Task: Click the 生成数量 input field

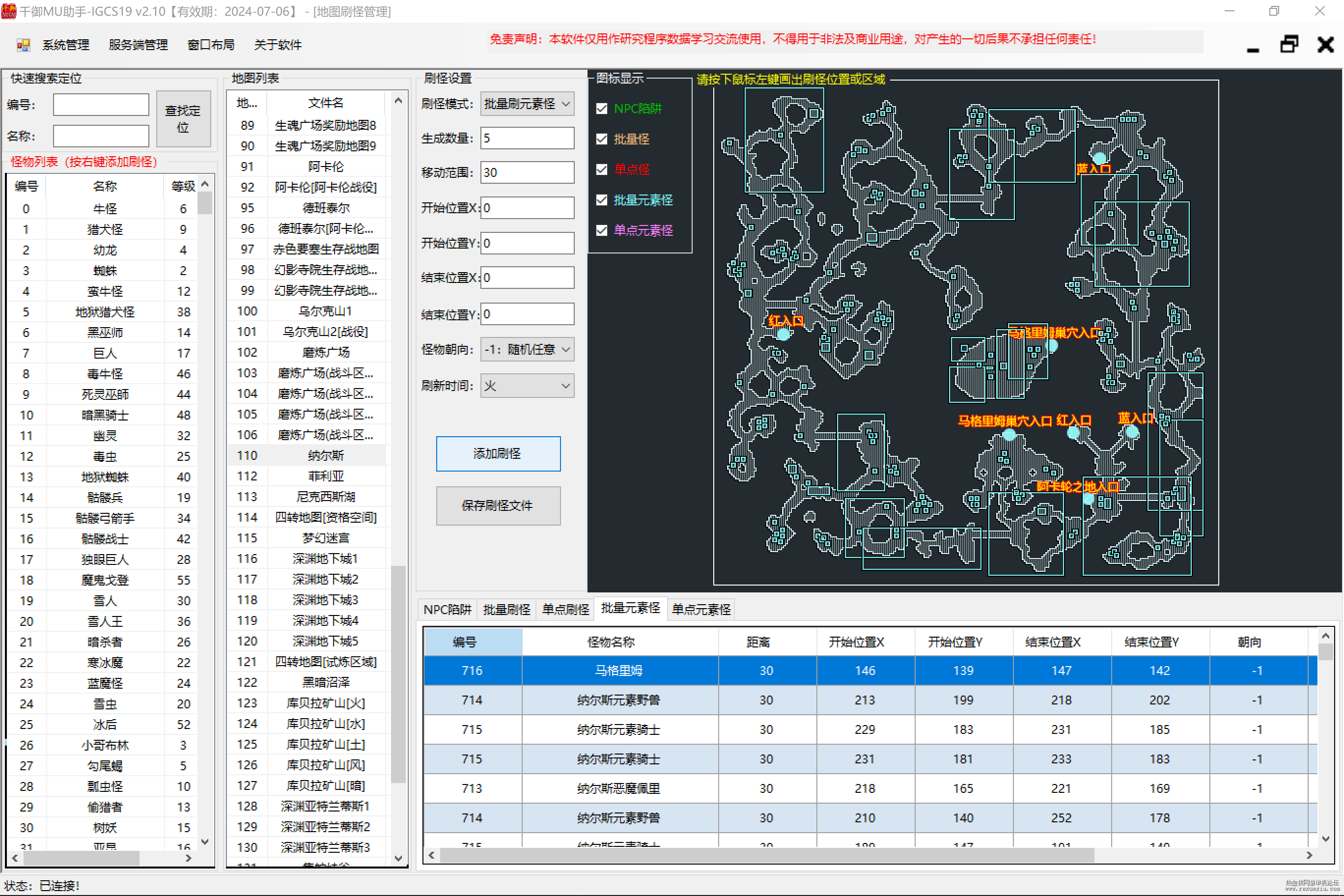Action: coord(527,139)
